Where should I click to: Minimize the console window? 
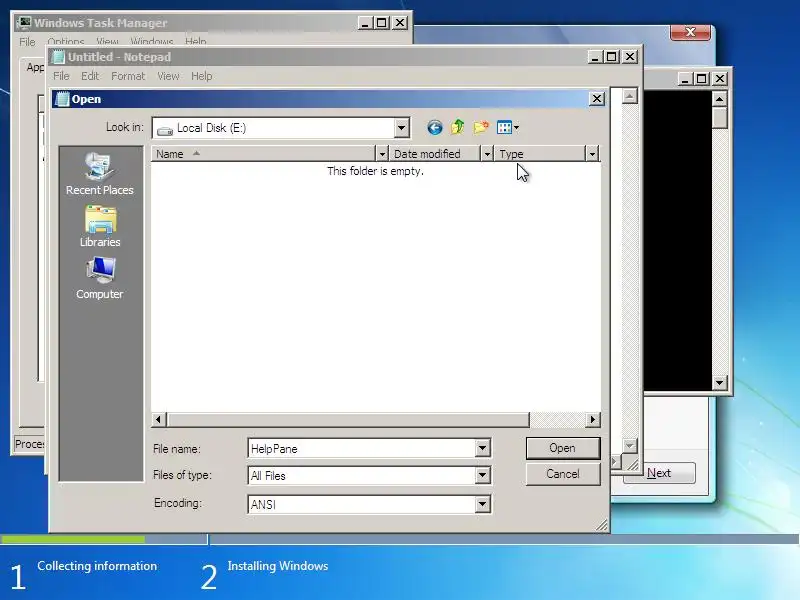tap(685, 79)
